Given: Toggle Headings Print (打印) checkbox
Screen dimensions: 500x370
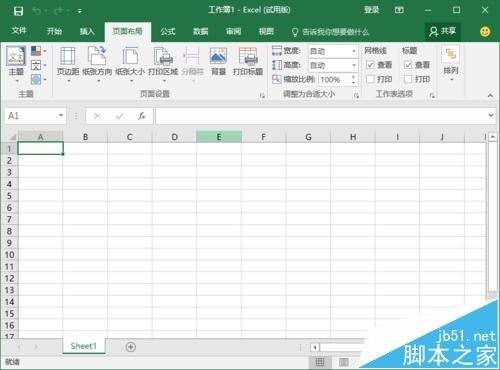Looking at the screenshot, I should pyautogui.click(x=408, y=79).
